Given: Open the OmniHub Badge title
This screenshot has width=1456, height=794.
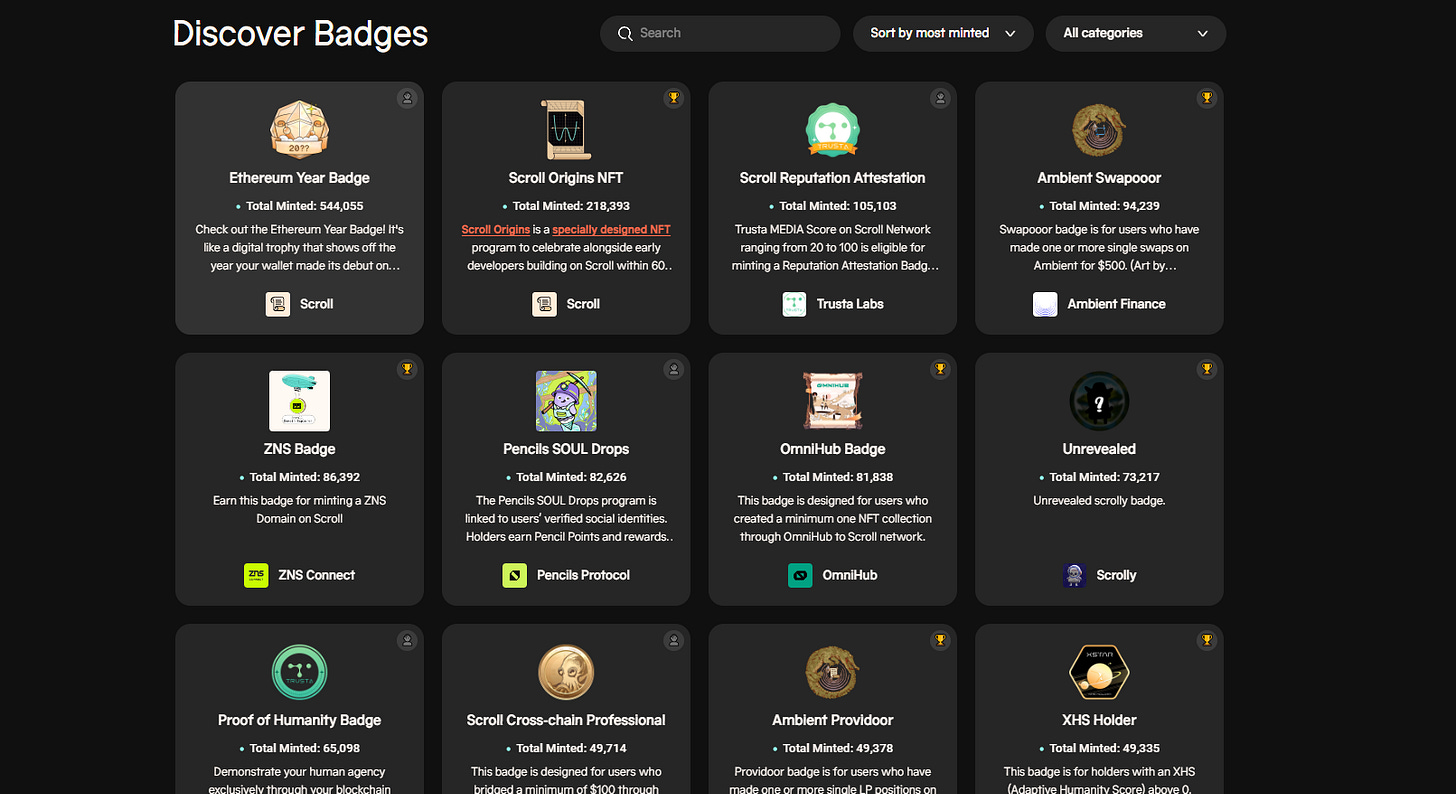Looking at the screenshot, I should [832, 449].
